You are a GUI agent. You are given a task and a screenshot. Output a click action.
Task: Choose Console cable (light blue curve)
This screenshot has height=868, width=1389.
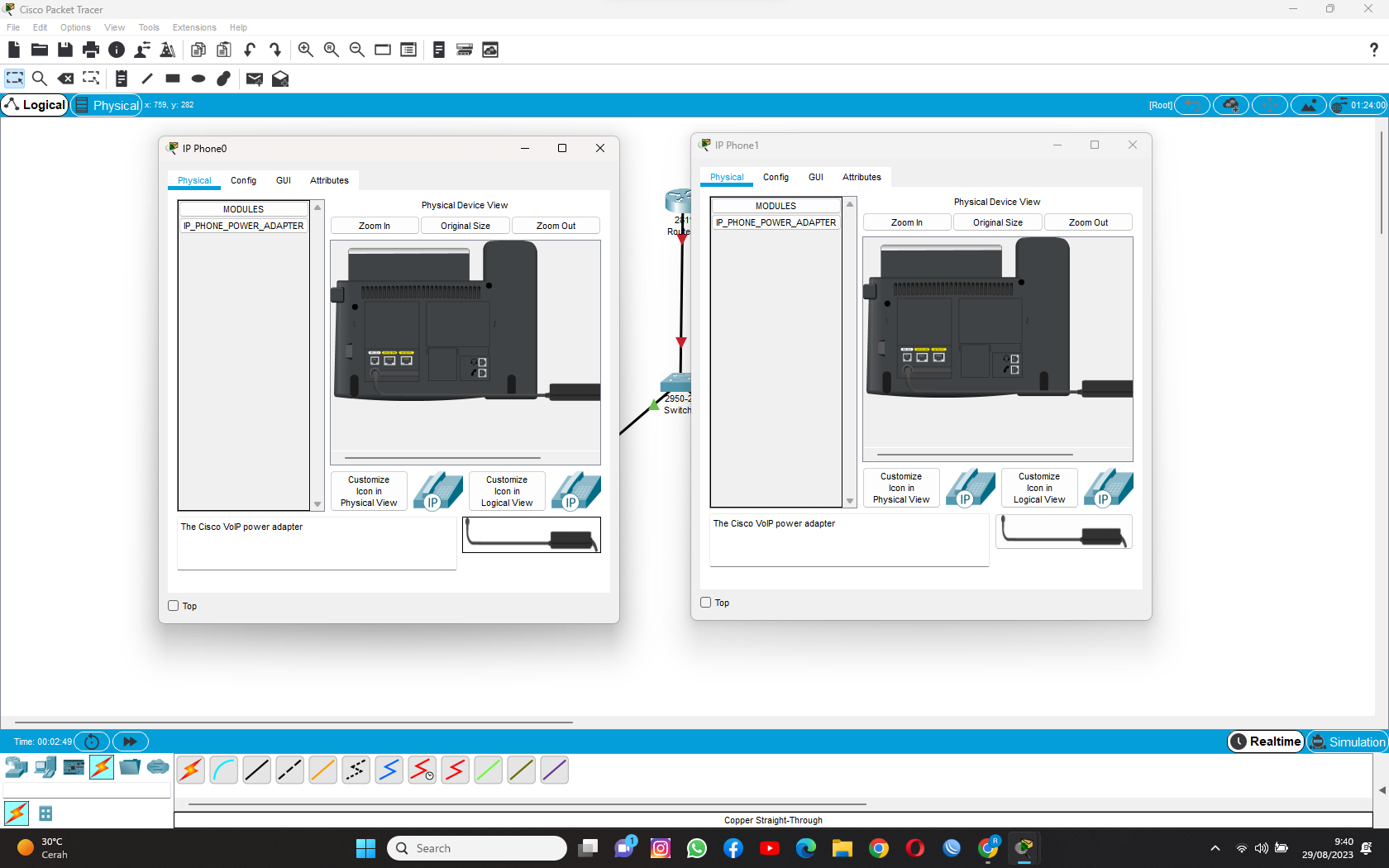(x=224, y=770)
